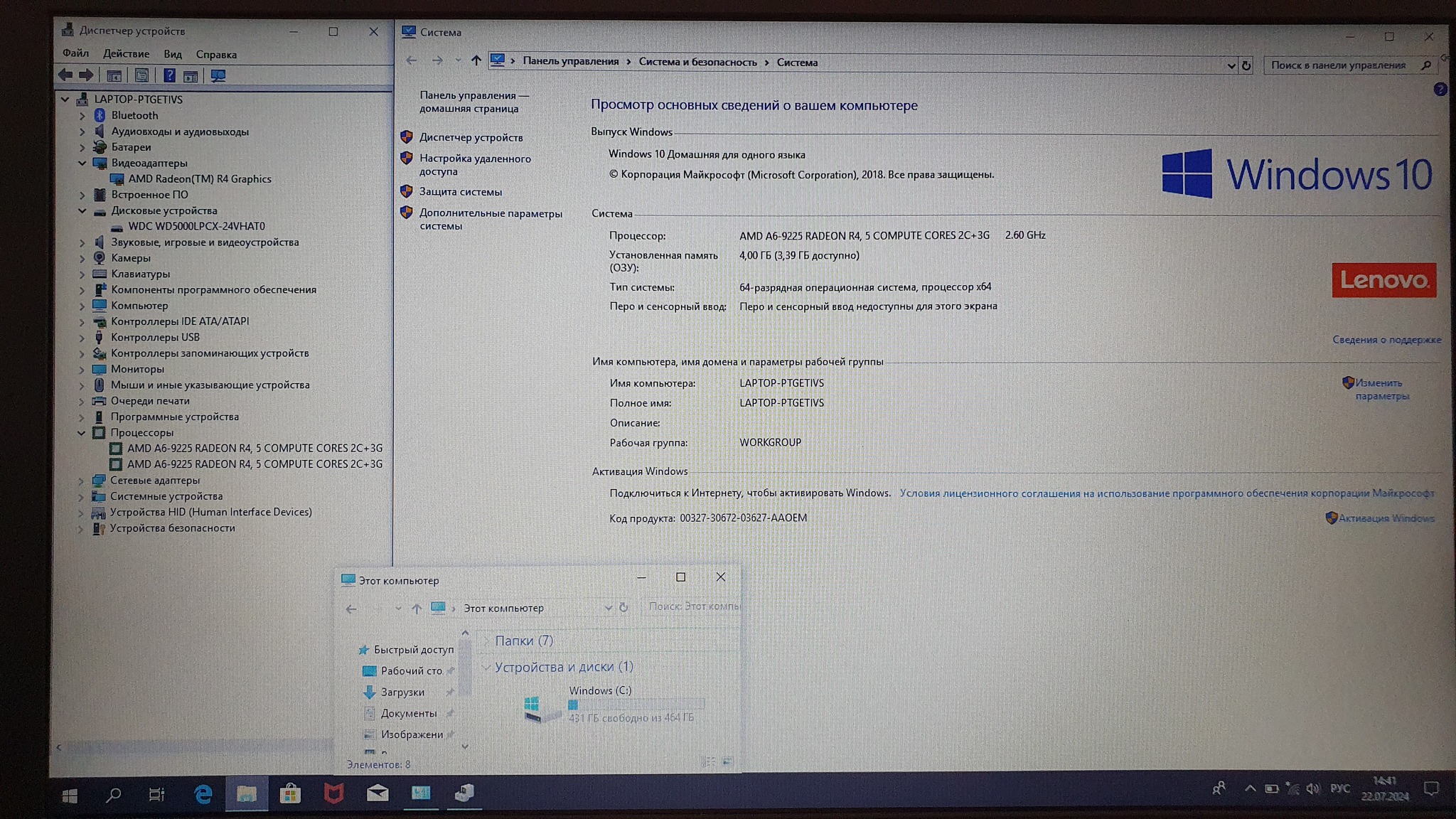The width and height of the screenshot is (1456, 819).
Task: Open the Справка menu
Action: click(216, 55)
